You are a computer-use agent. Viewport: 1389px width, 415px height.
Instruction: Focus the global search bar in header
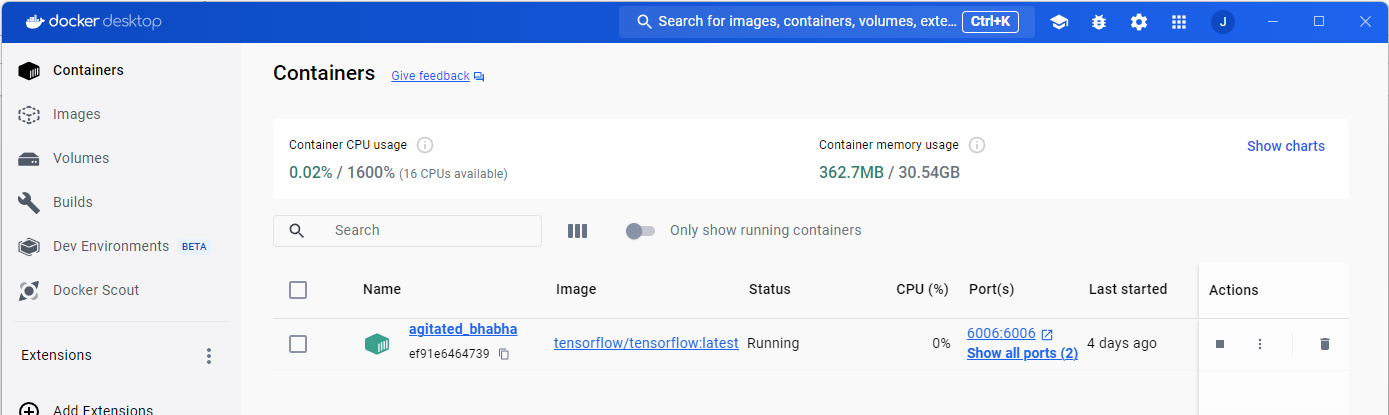(826, 22)
